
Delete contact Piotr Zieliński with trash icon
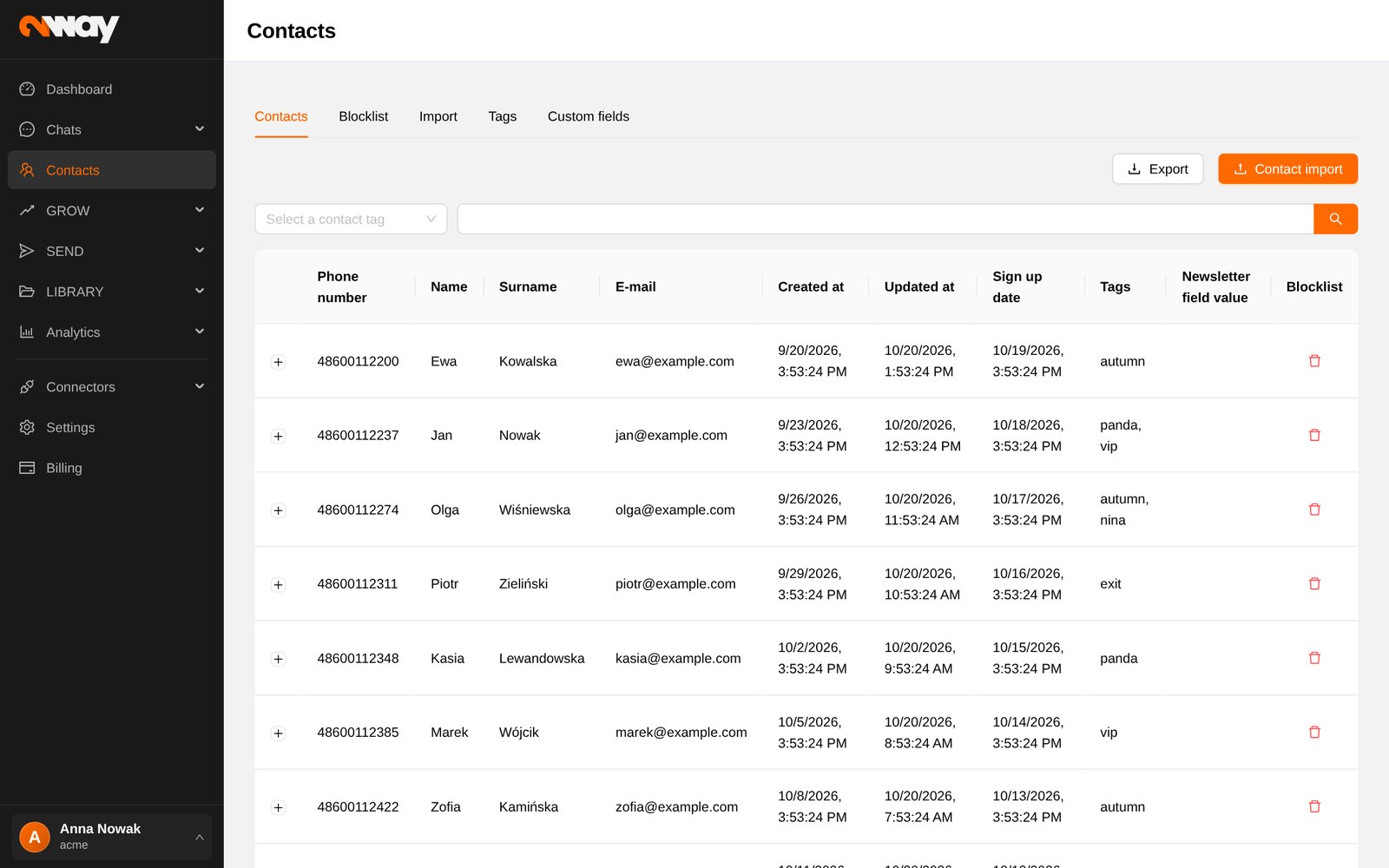(1314, 583)
